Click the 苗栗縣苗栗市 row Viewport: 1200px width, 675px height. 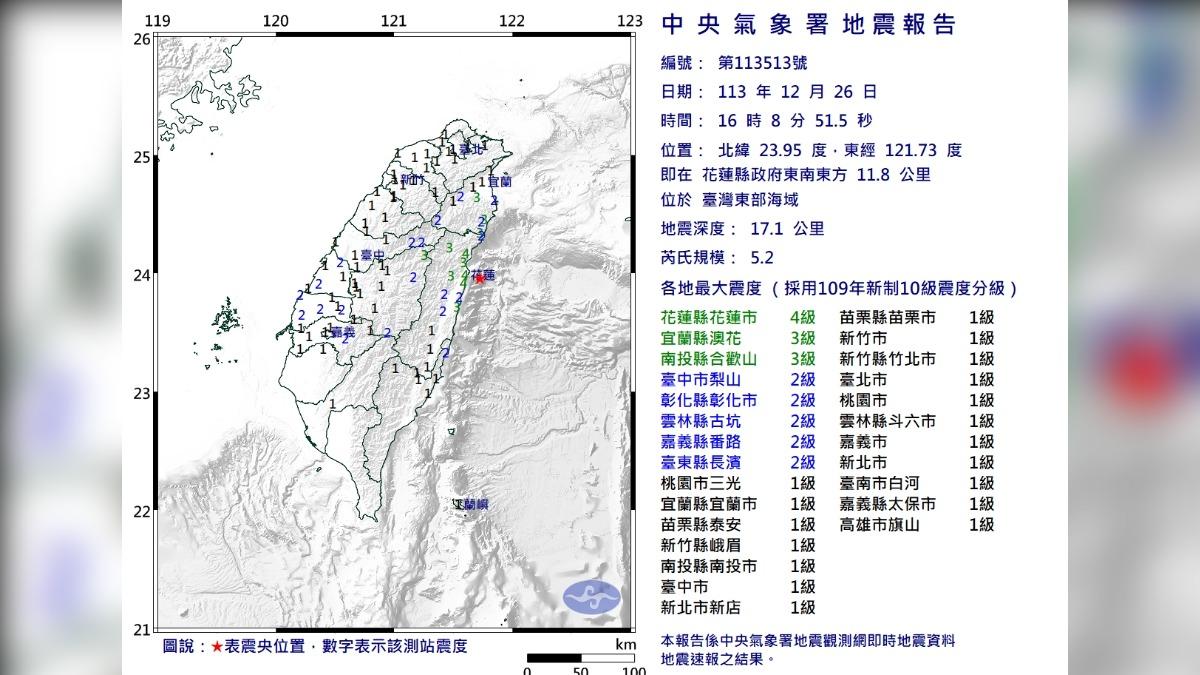point(917,317)
